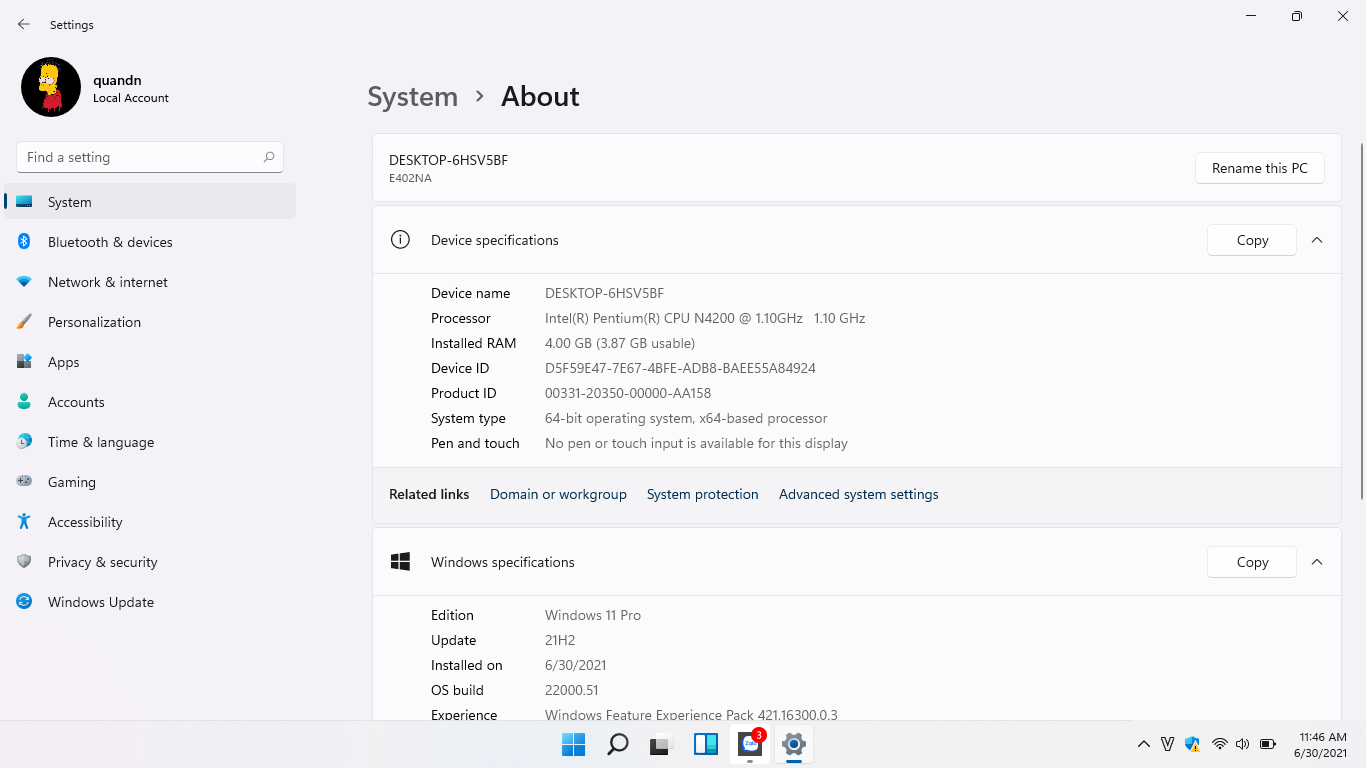Collapse the Device specifications section
The image size is (1366, 768).
click(1317, 240)
